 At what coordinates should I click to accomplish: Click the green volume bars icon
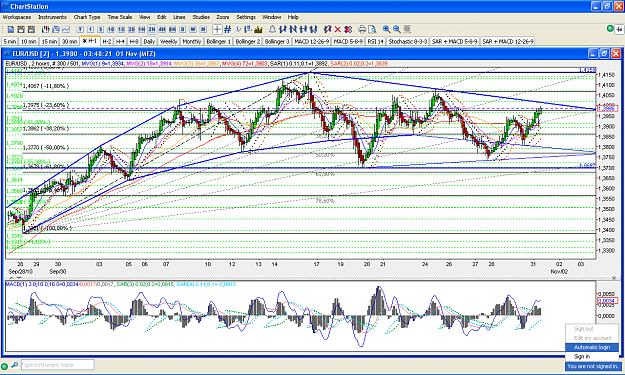258,29
